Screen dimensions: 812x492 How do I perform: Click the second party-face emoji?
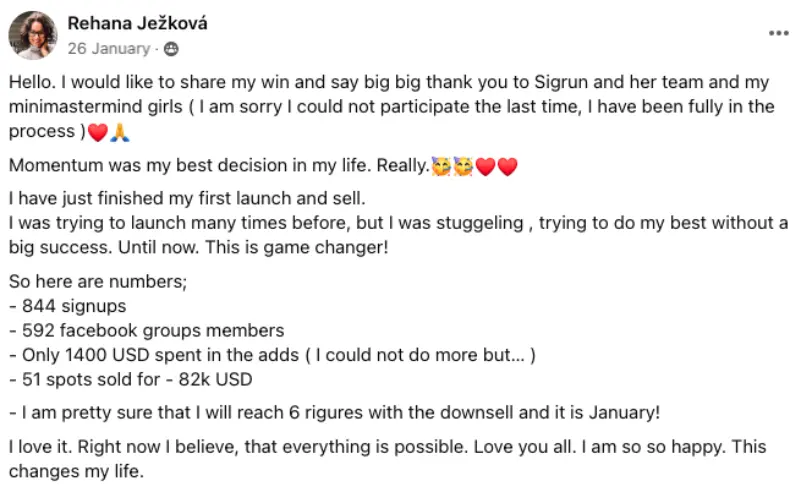(x=462, y=168)
